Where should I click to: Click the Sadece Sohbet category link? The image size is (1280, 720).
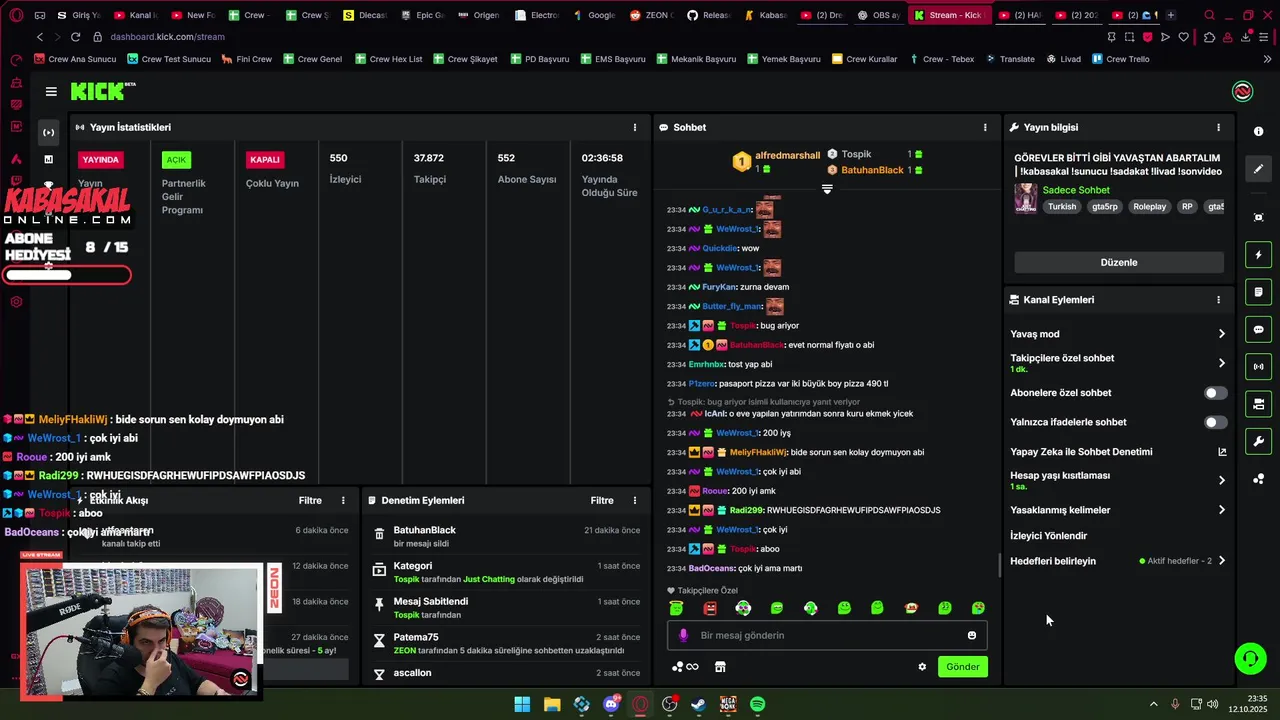coord(1076,190)
